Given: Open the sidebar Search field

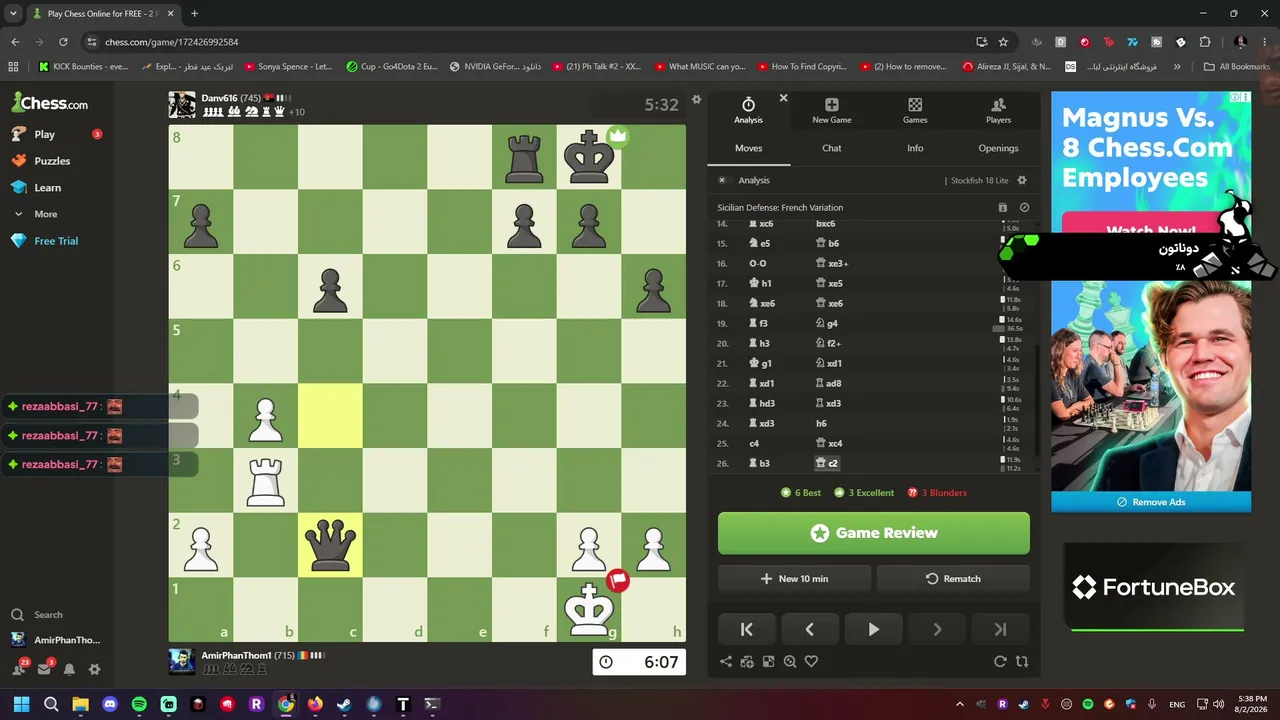Looking at the screenshot, I should pos(48,615).
